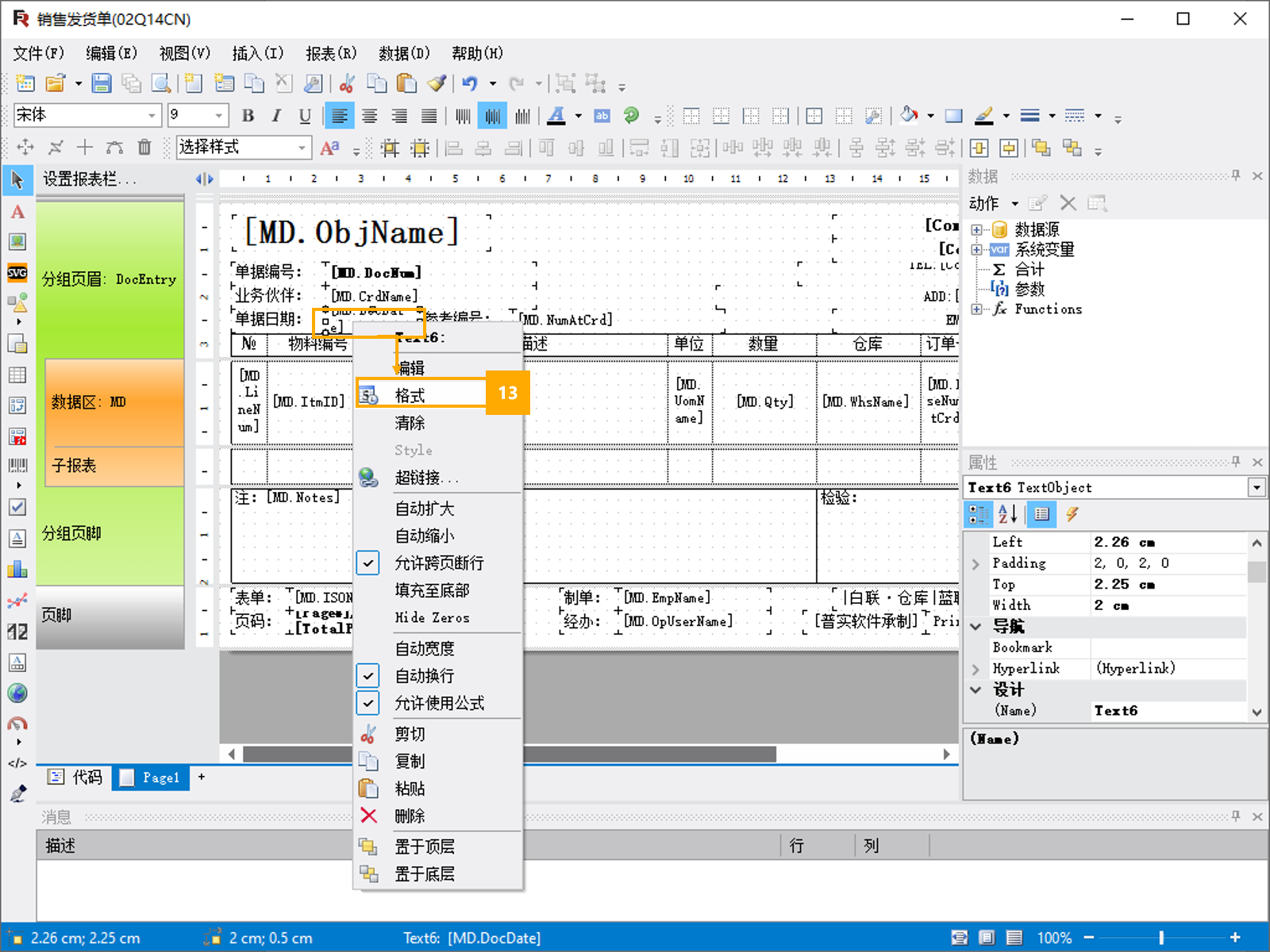
Task: Switch to the 代码 tab
Action: (x=75, y=777)
